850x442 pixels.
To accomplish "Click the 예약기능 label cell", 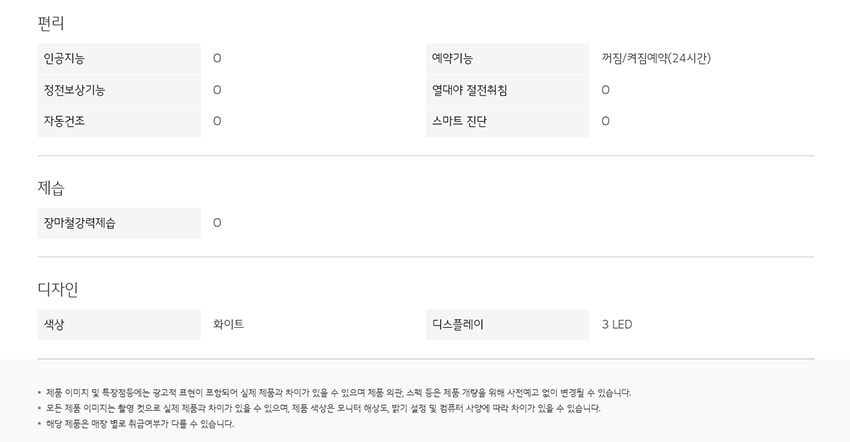I will coord(452,59).
